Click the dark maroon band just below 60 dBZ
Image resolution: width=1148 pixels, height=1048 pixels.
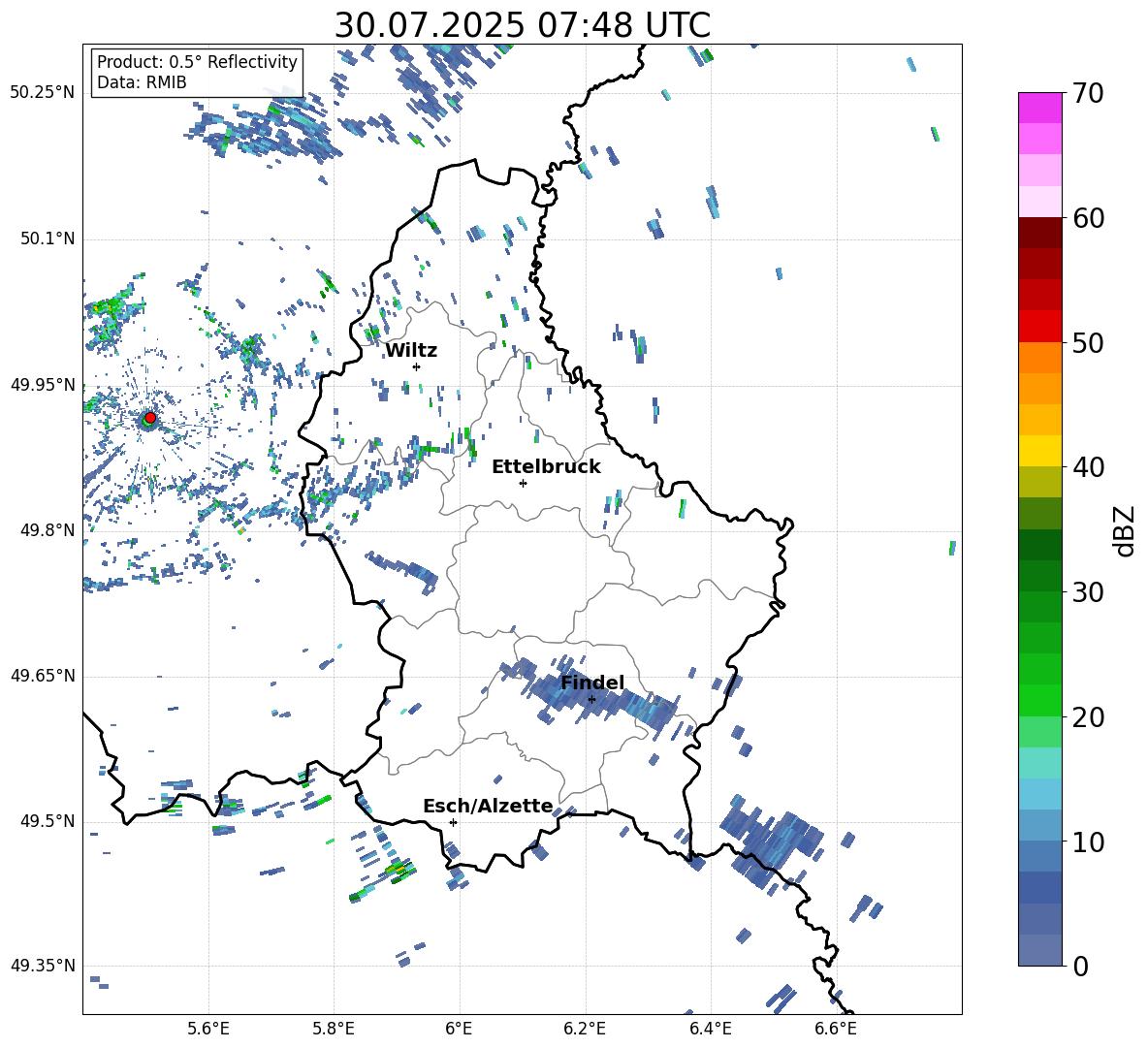click(x=1040, y=233)
